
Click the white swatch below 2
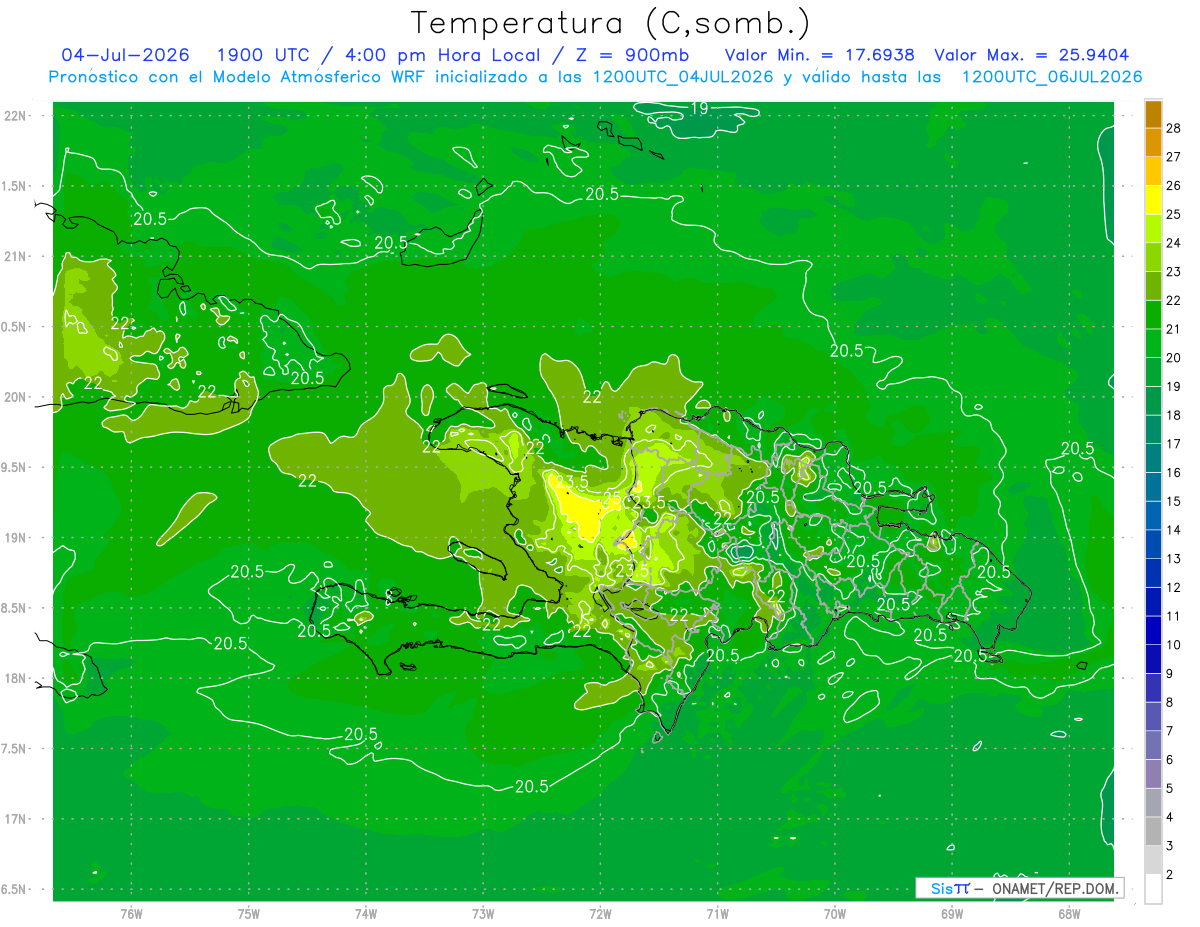(1153, 889)
